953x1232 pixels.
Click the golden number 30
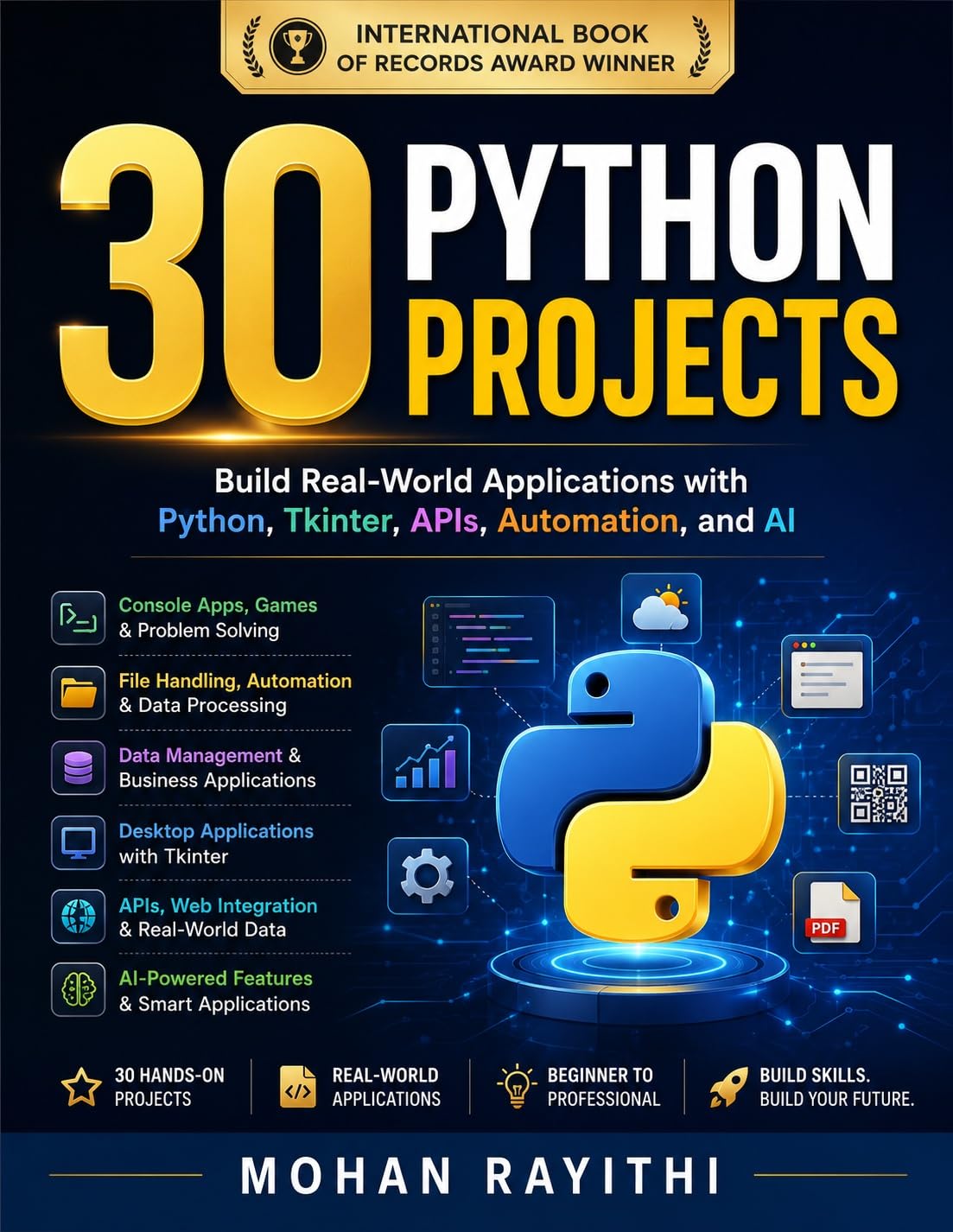pyautogui.click(x=216, y=275)
